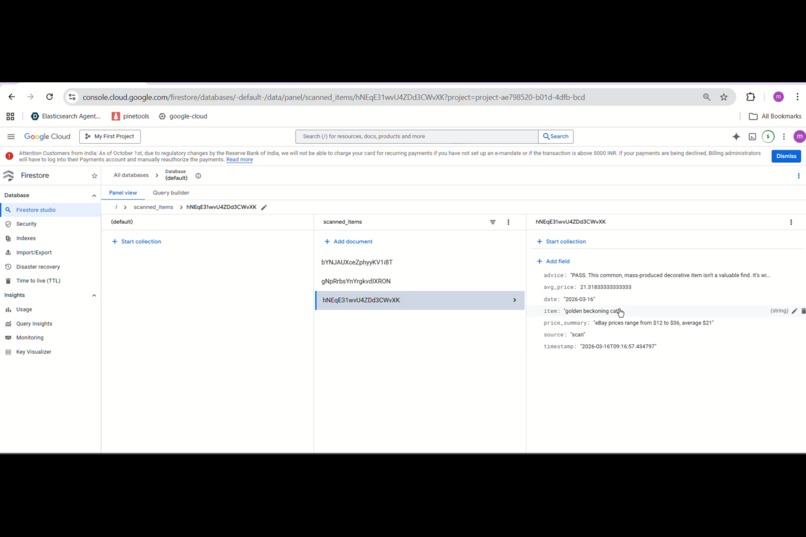The image size is (806, 537).
Task: Collapse the Insights sidebar section
Action: click(94, 295)
